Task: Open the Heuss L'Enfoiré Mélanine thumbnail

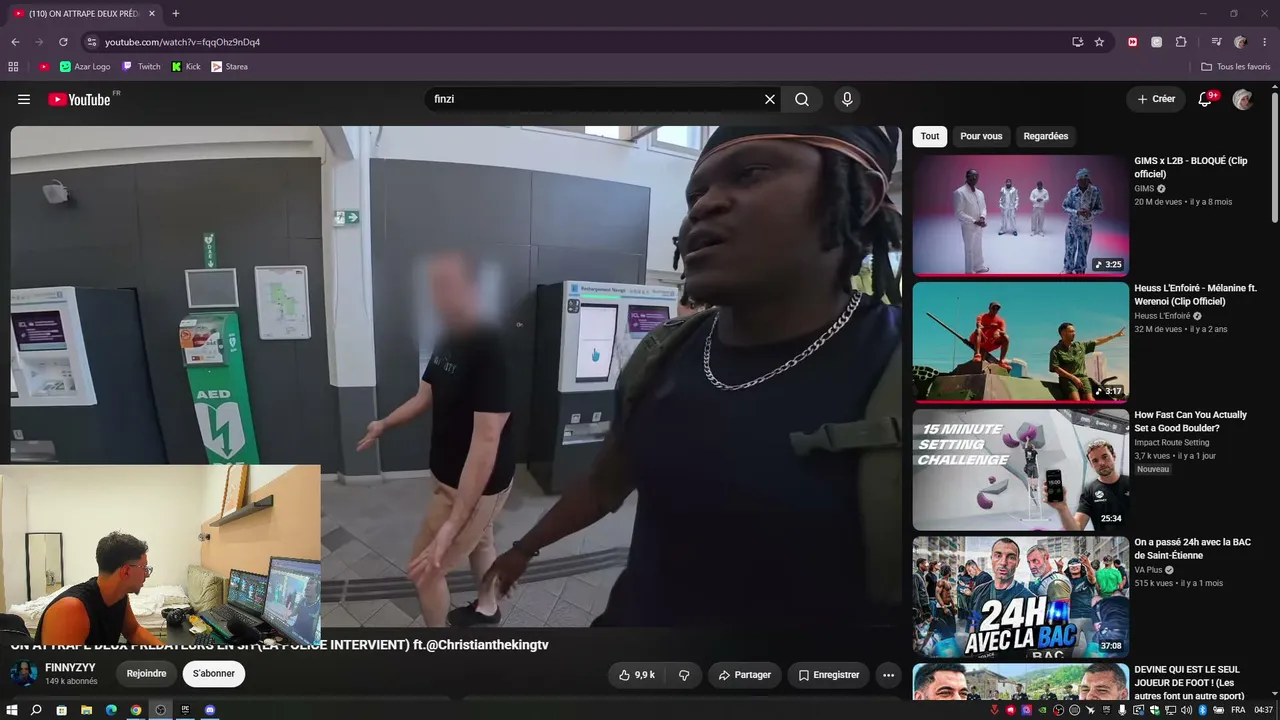Action: (1021, 342)
